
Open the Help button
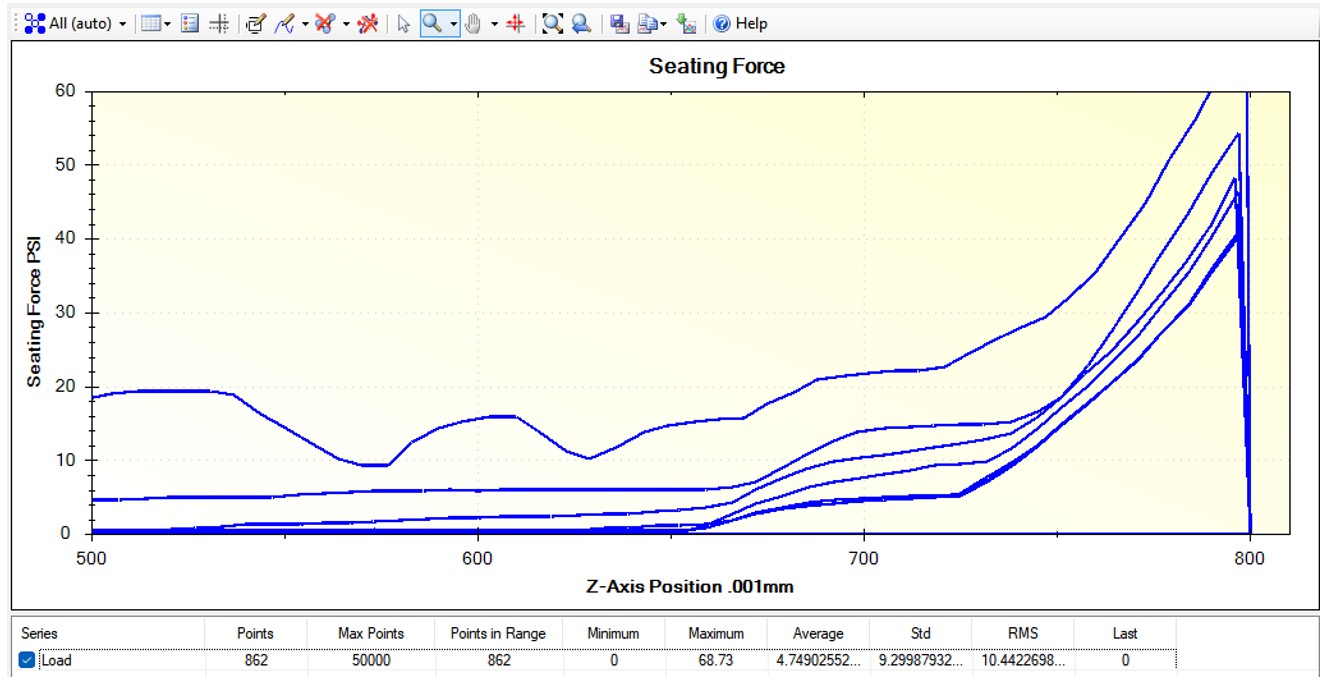740,23
